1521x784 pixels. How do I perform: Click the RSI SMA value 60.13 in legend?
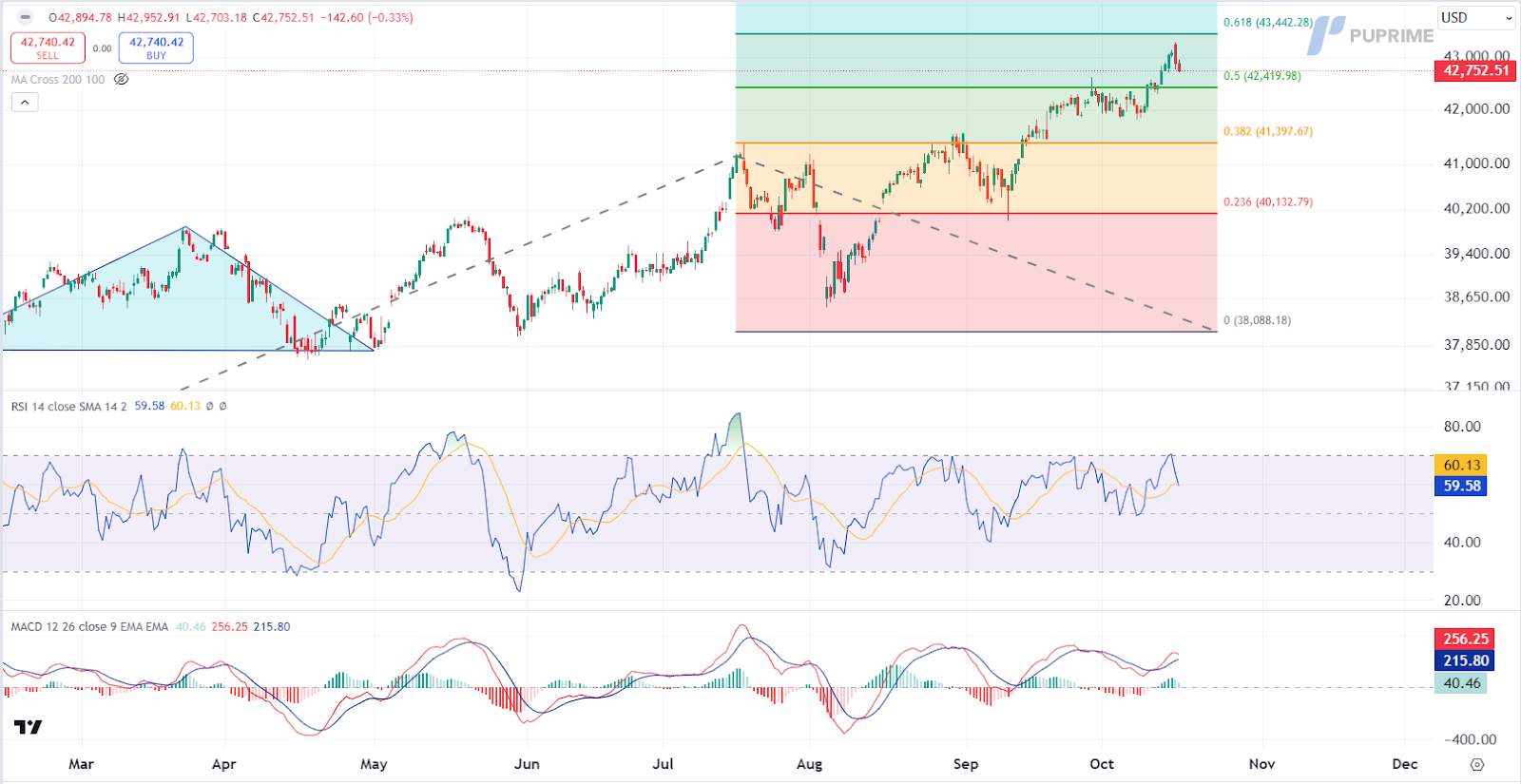(x=185, y=406)
